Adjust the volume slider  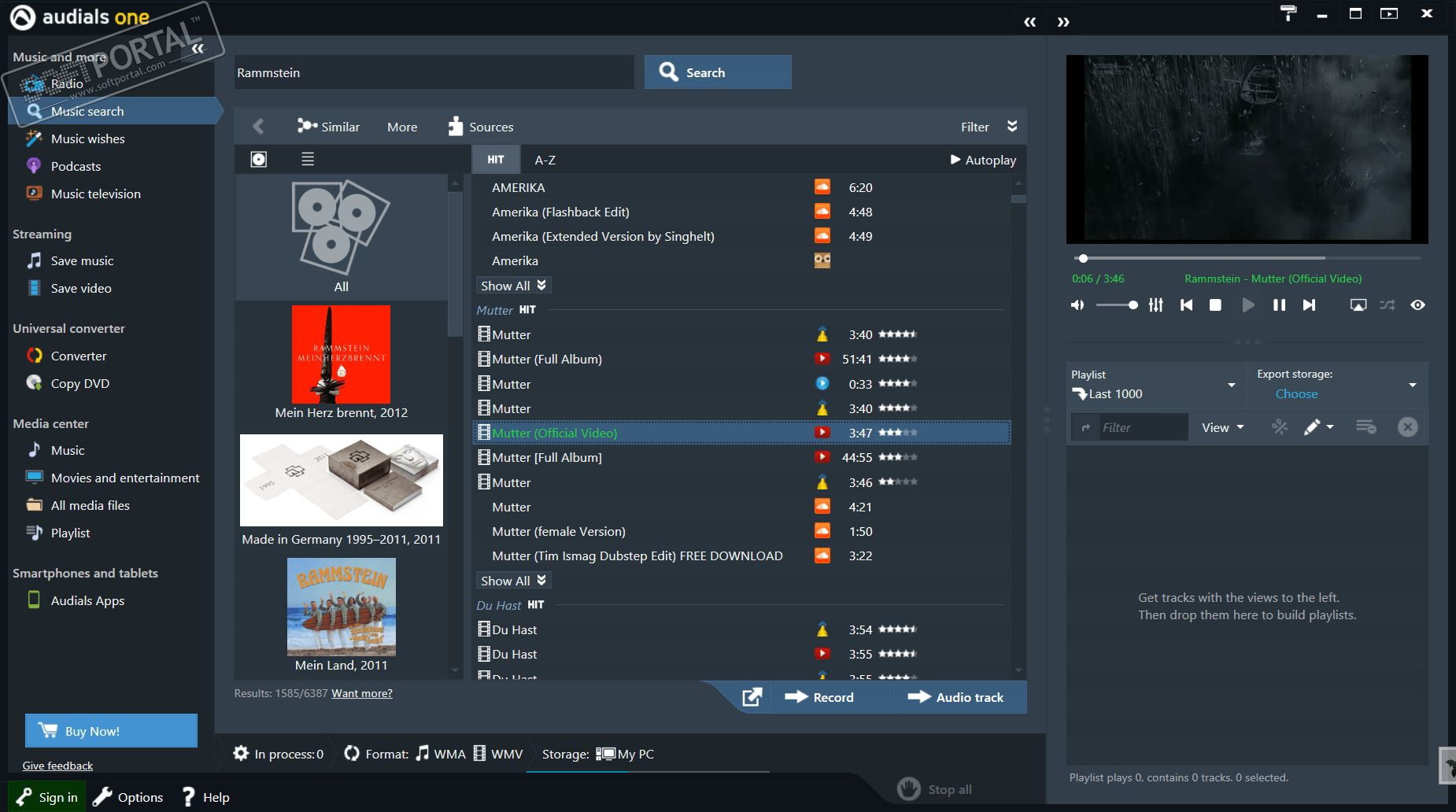point(1117,304)
